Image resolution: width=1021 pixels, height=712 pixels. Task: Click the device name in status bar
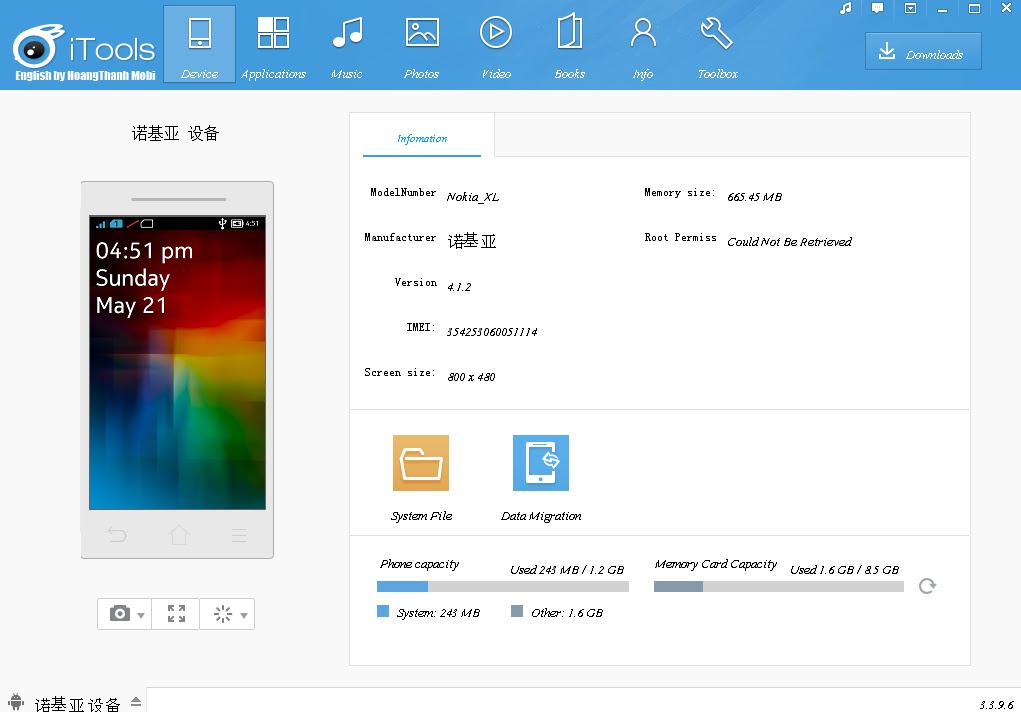point(77,704)
